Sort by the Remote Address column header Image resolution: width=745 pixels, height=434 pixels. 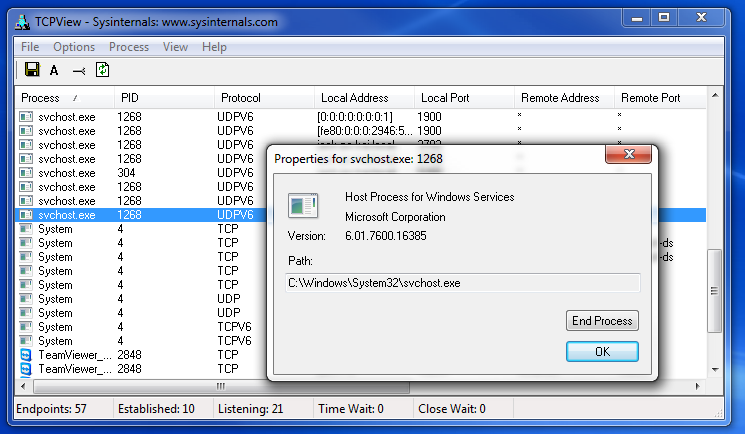coord(564,98)
